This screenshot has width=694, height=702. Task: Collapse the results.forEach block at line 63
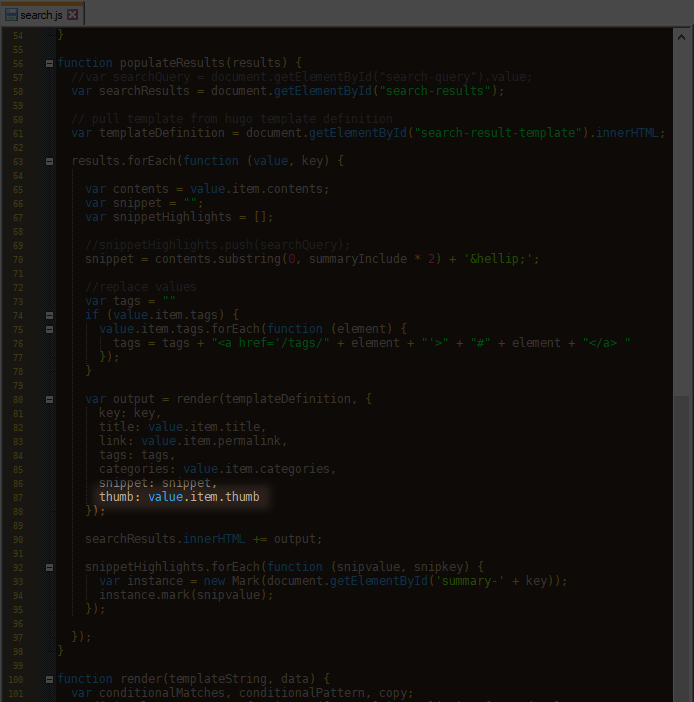point(49,161)
